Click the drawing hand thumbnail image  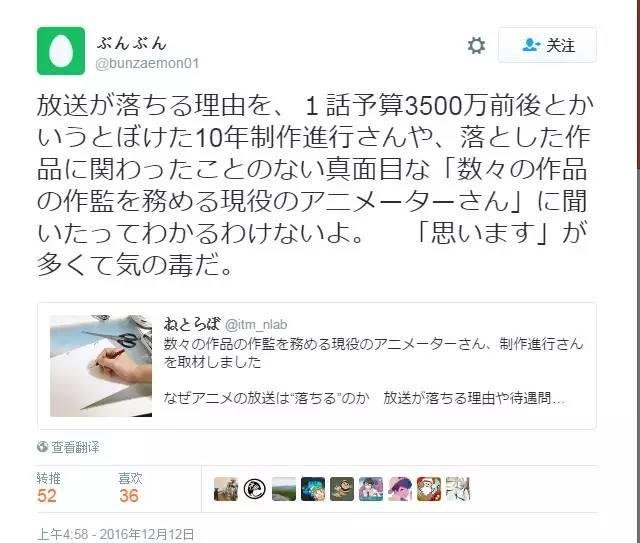101,366
